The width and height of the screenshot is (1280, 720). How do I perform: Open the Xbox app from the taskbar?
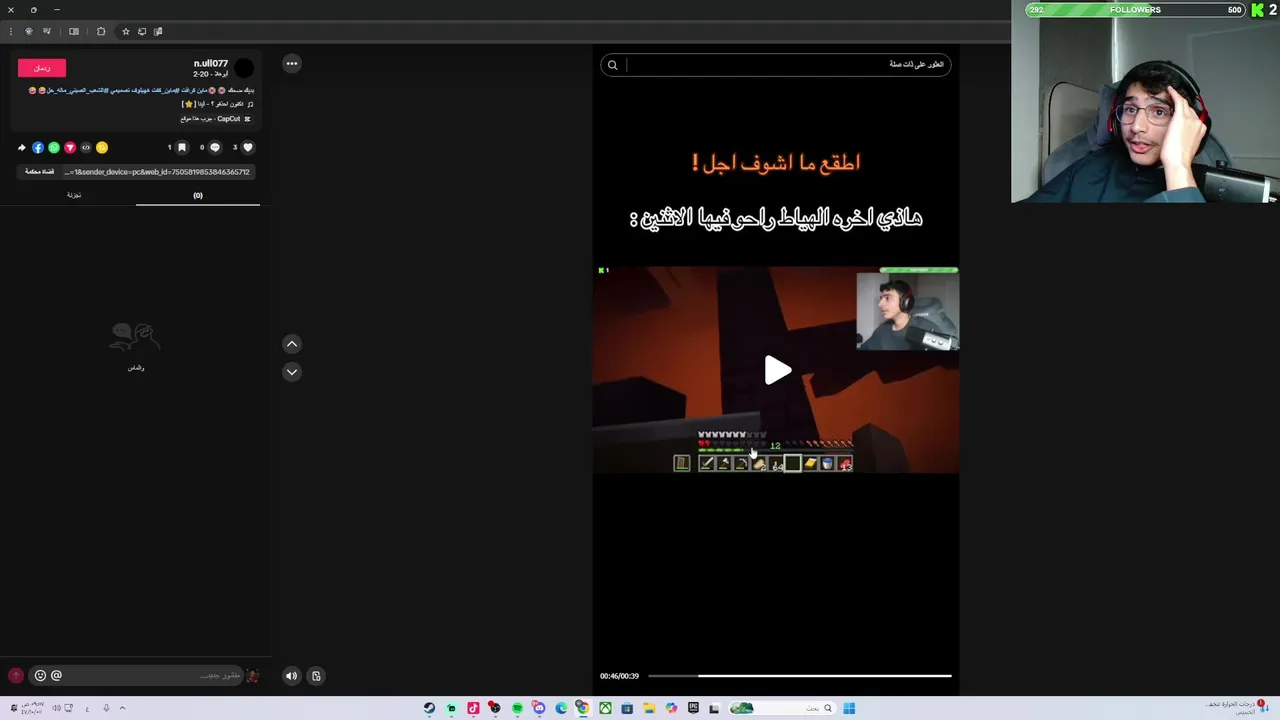pos(605,708)
